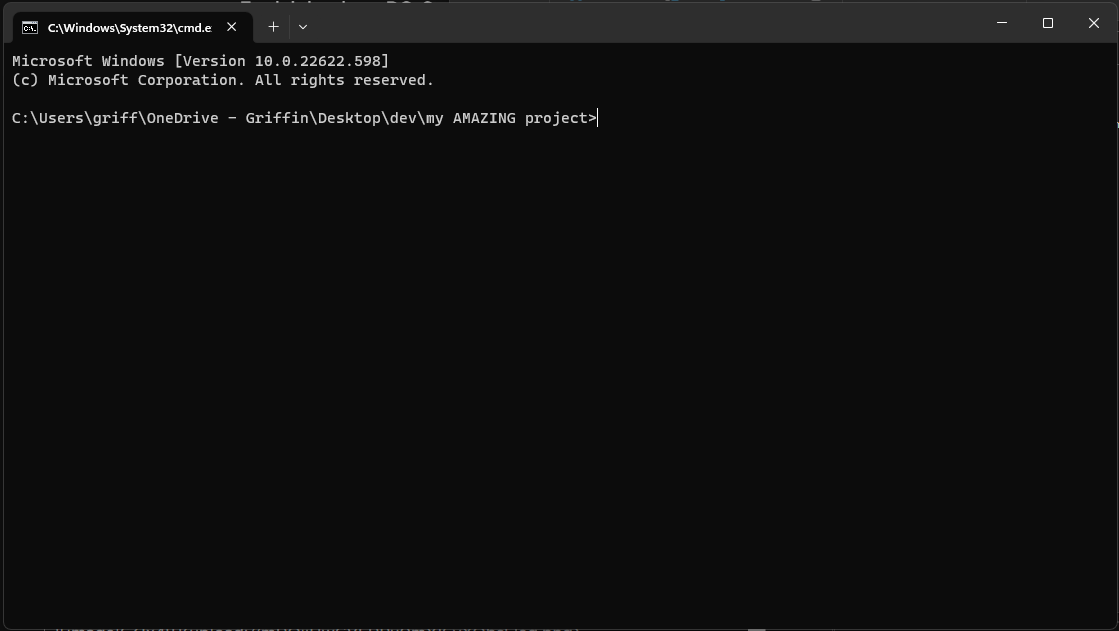
Task: Select the C:\Windows\System32\cmd.e tab
Action: click(128, 27)
